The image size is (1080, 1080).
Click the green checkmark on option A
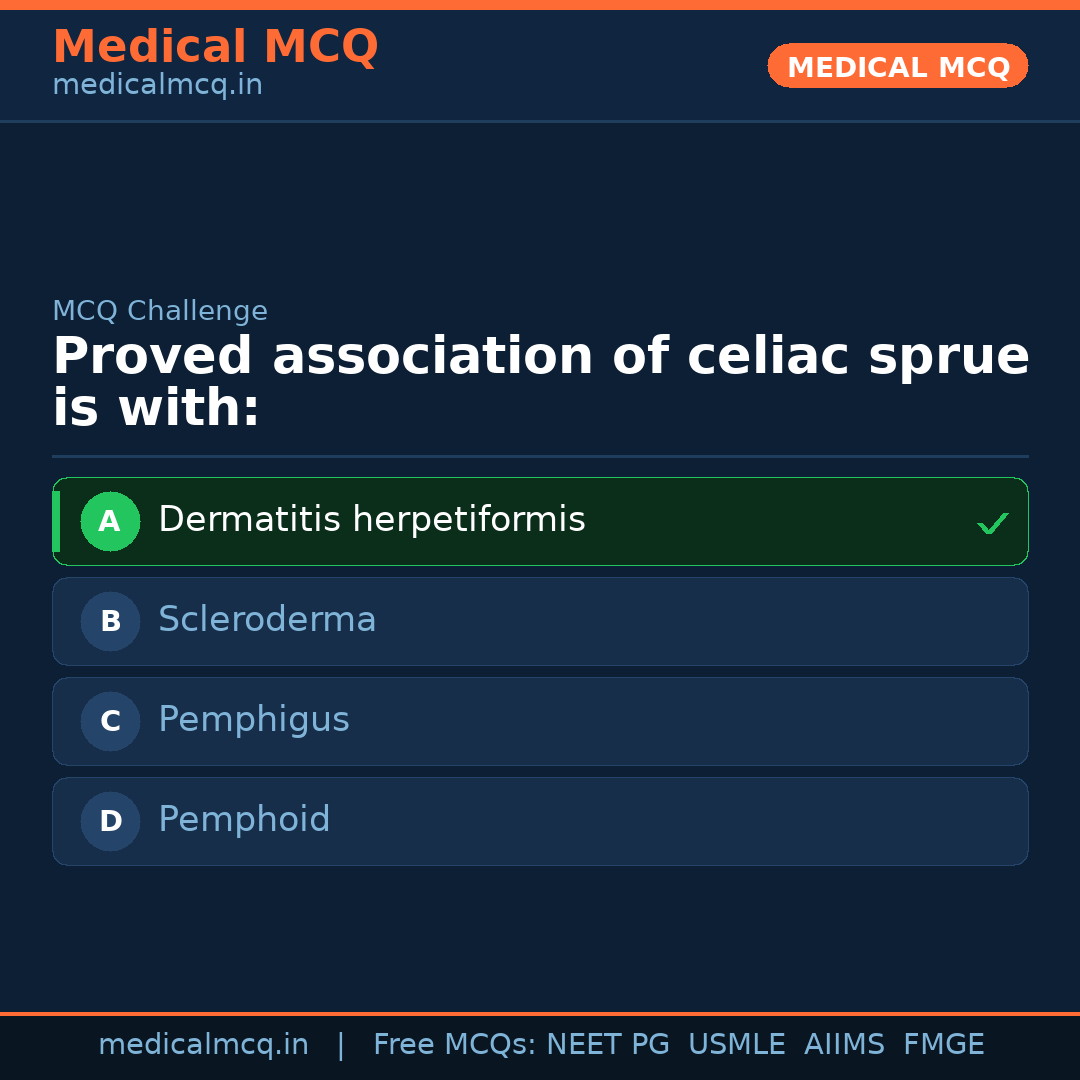992,523
